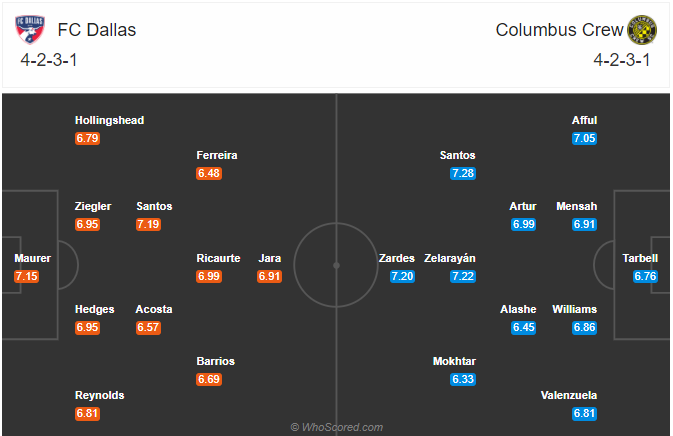Viewport: 673px width, 436px height.
Task: Click the Columbus Crew team crest
Action: click(x=642, y=30)
